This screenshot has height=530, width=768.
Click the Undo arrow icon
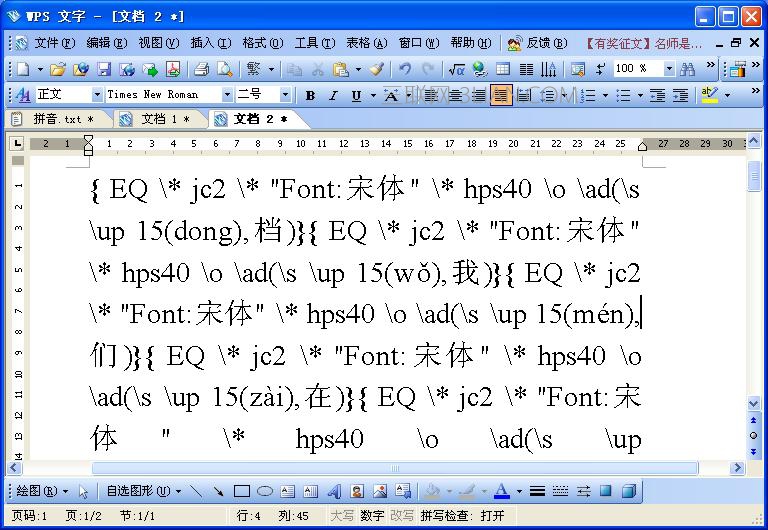[x=405, y=69]
